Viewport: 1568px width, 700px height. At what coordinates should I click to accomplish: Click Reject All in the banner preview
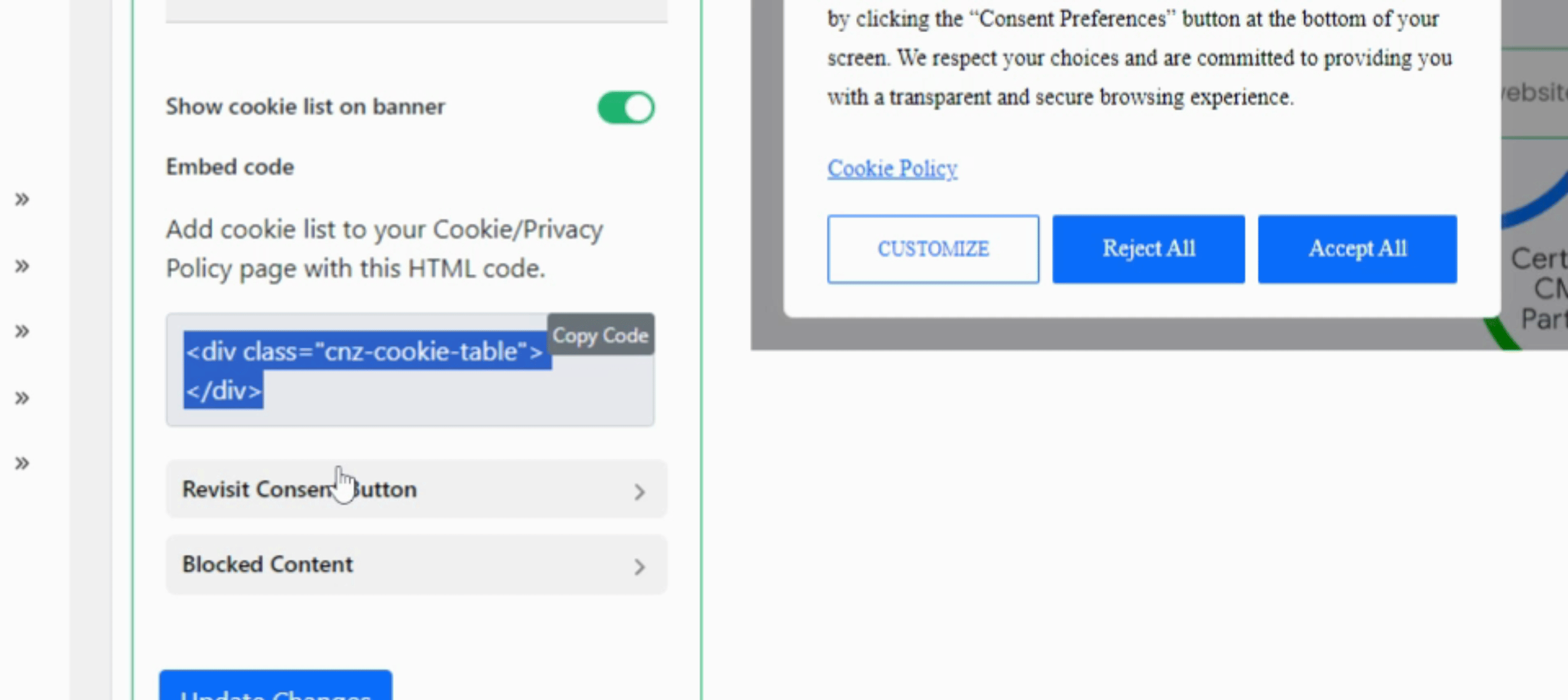click(1149, 249)
